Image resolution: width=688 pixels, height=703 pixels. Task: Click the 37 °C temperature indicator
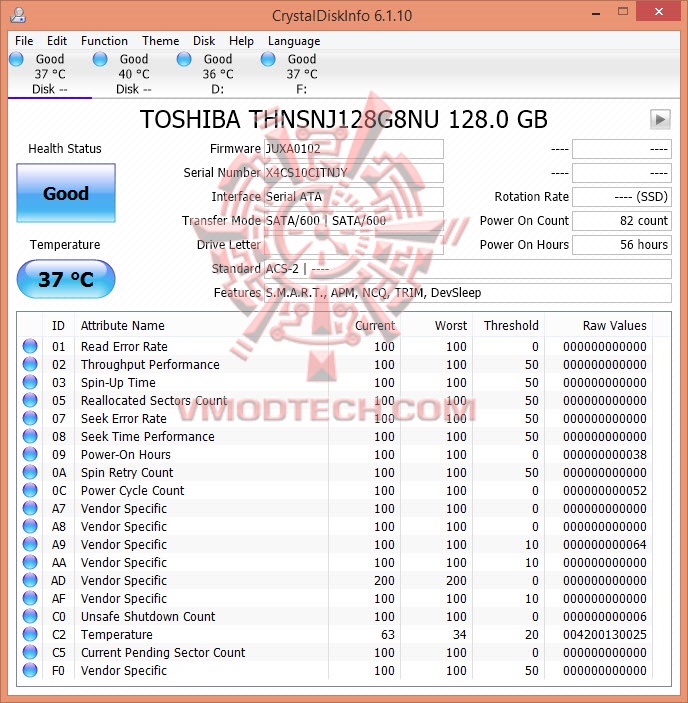click(x=66, y=279)
